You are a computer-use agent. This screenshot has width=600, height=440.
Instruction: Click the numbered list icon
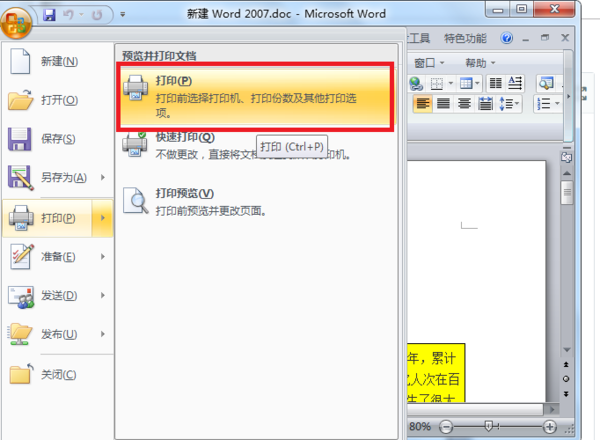pyautogui.click(x=543, y=104)
